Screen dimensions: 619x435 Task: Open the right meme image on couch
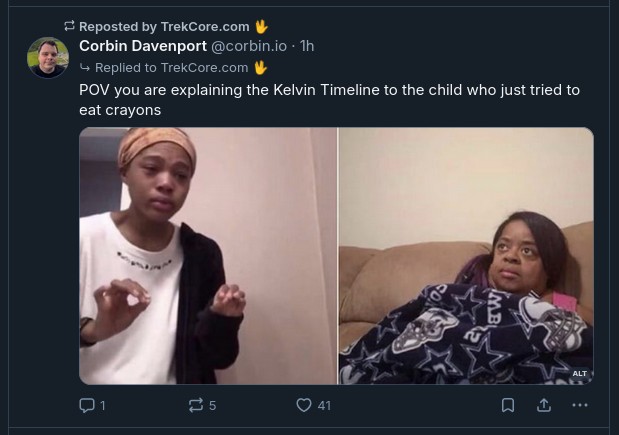tap(466, 256)
